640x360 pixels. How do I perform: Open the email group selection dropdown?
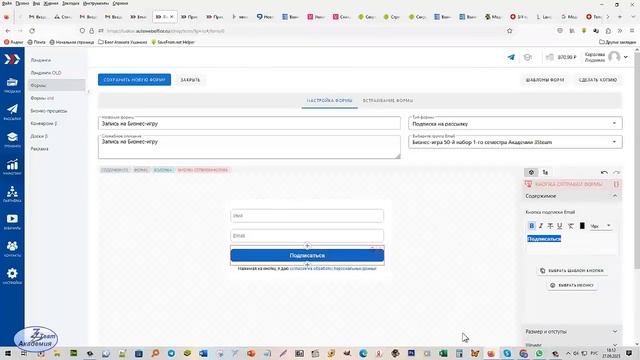(x=515, y=142)
